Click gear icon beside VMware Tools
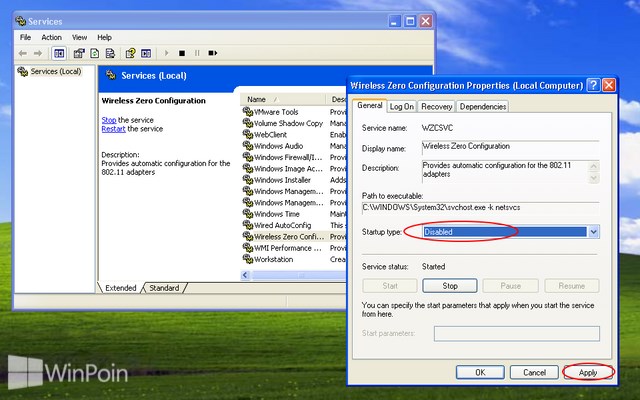 click(x=248, y=111)
